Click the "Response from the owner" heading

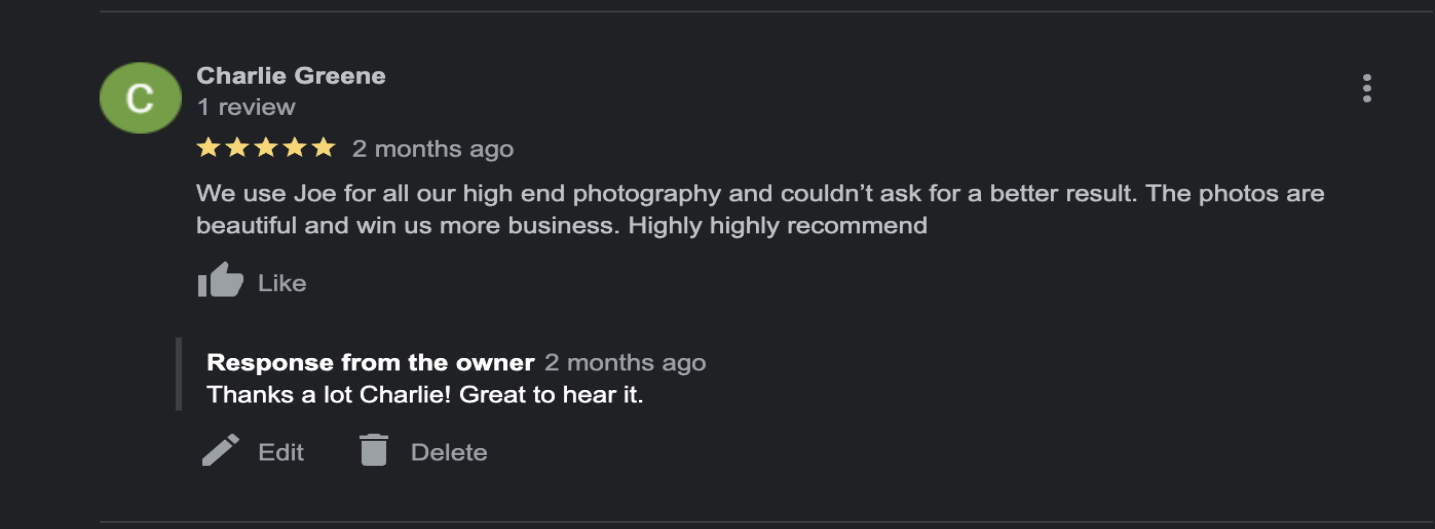tap(370, 362)
